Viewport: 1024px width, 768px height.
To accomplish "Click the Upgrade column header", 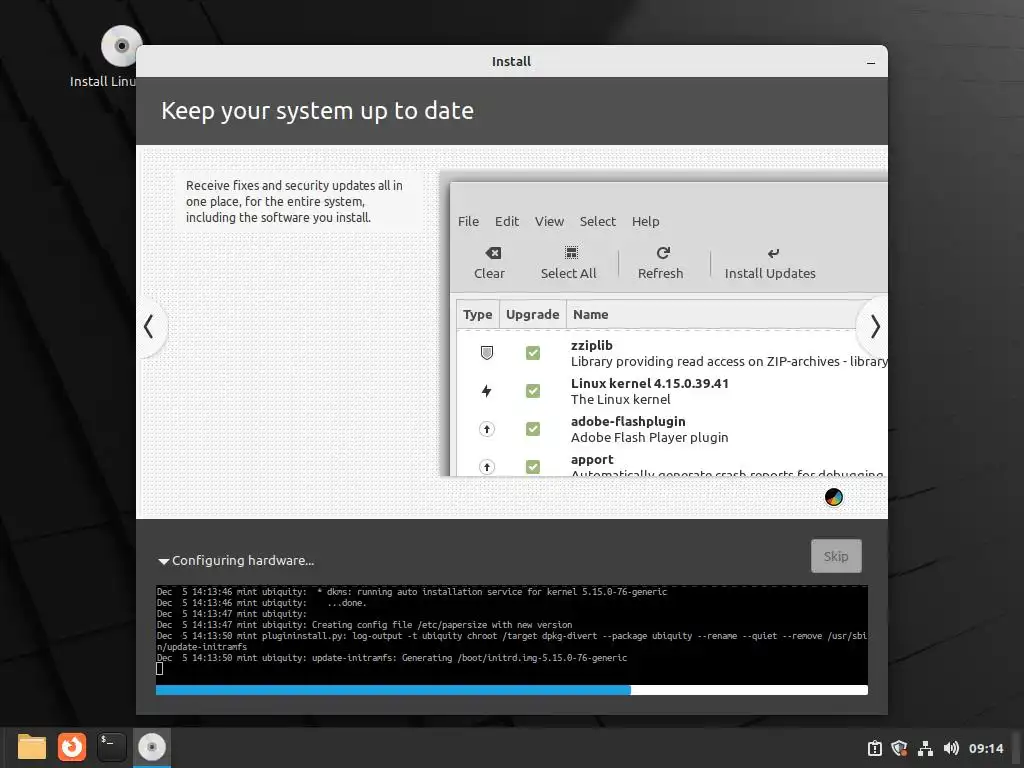I will click(532, 315).
